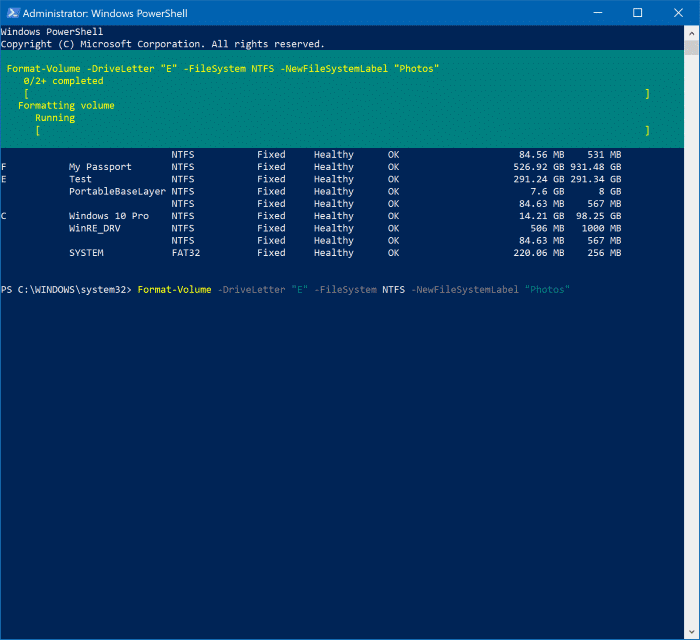
Task: Click the 291.24 GB remaining size value
Action: coord(539,179)
